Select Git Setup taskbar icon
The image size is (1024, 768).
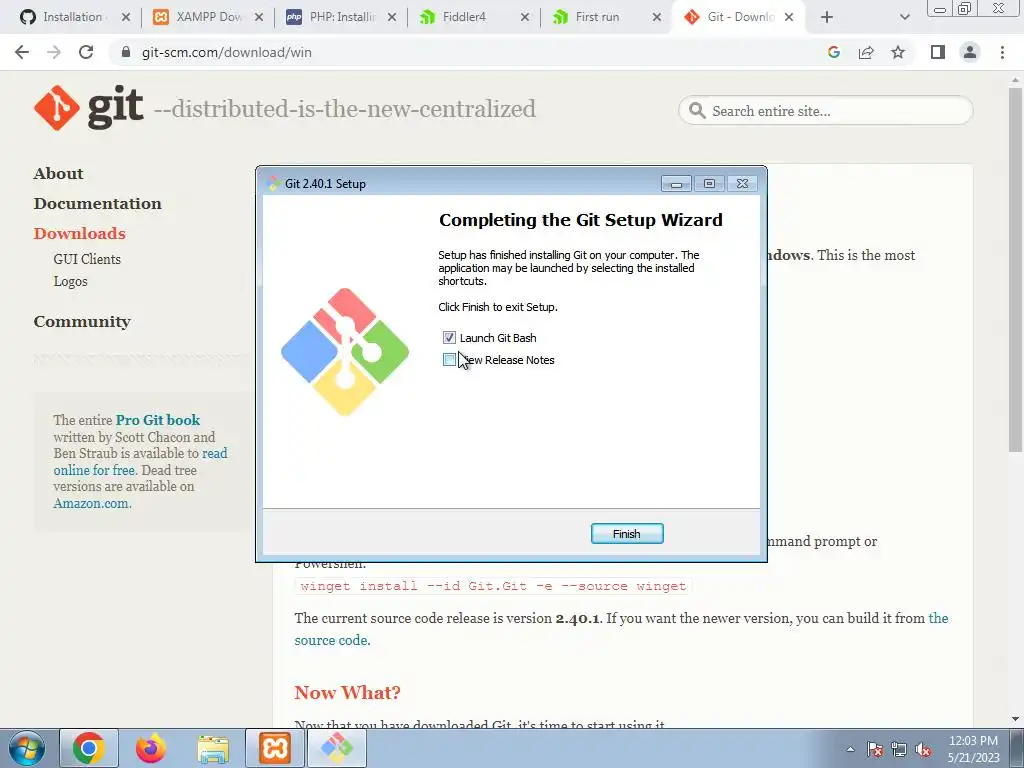336,748
